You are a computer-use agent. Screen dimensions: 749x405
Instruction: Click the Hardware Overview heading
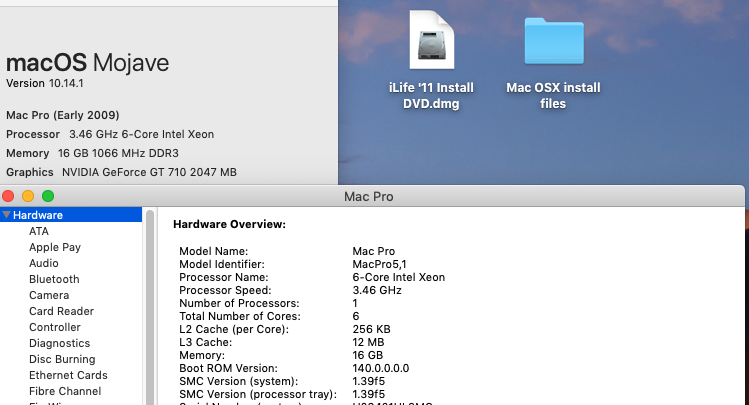[x=229, y=224]
